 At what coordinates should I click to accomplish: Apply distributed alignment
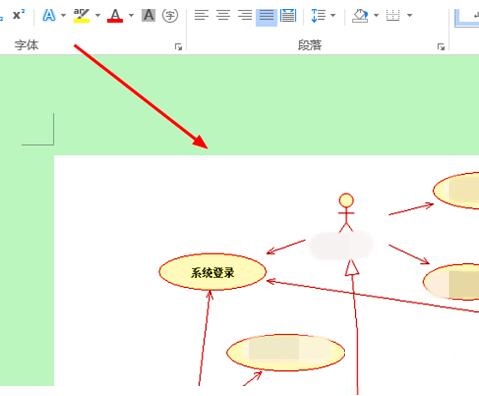(288, 15)
